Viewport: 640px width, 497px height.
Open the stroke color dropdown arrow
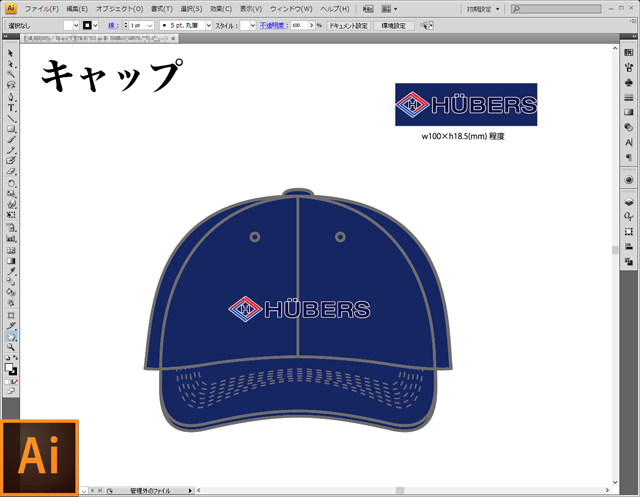point(95,25)
